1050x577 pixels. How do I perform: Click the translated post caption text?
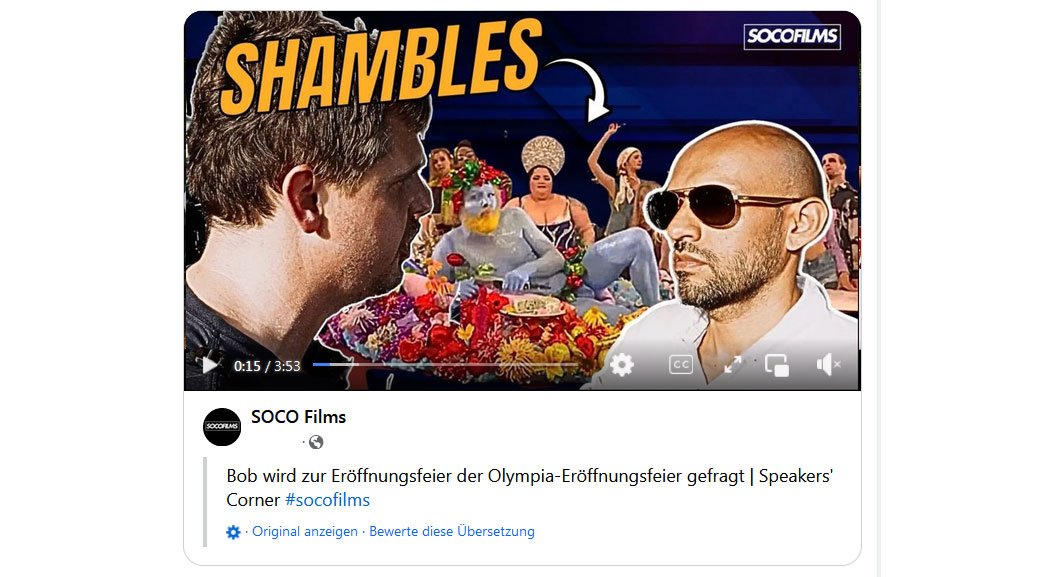tap(529, 488)
